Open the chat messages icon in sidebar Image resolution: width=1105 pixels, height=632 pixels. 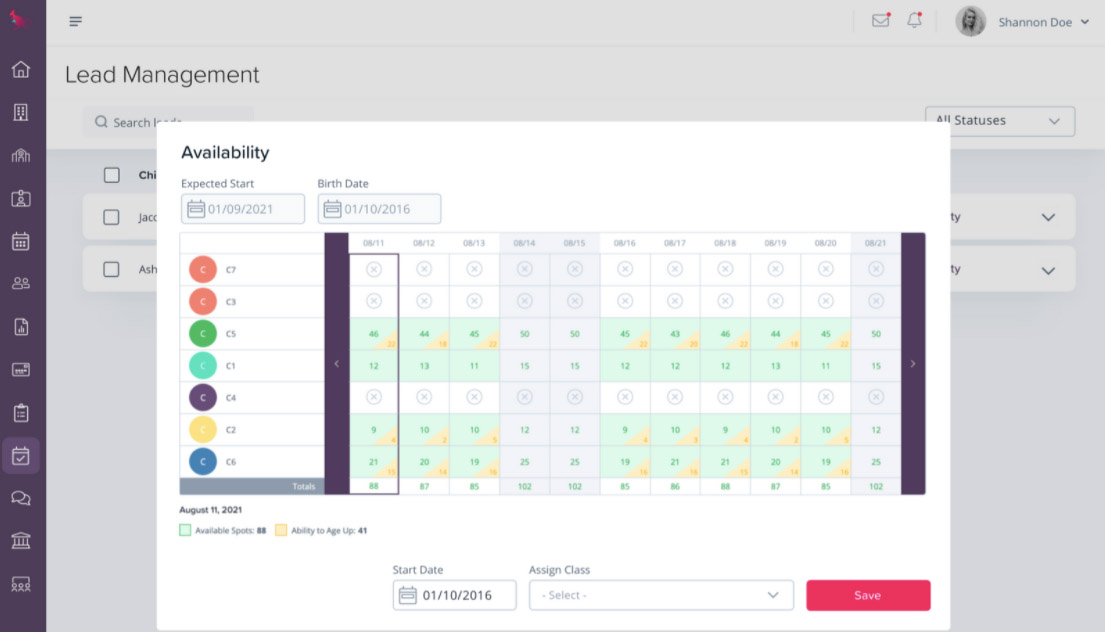22,497
